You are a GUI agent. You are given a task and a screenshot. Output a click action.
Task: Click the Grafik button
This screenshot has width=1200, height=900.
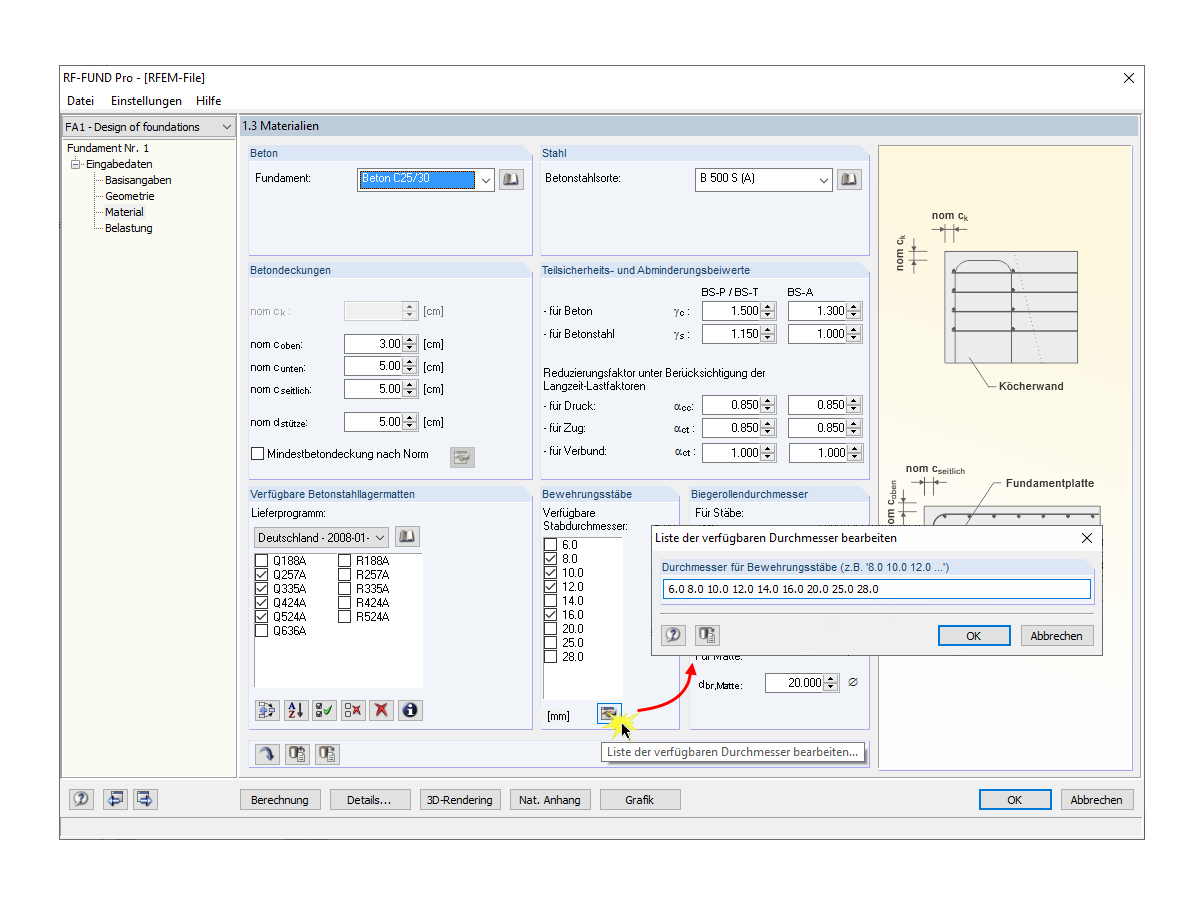point(640,800)
